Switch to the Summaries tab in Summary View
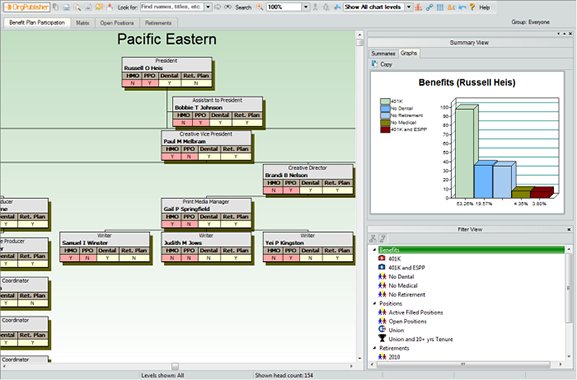This screenshot has height=380, width=577. [383, 54]
